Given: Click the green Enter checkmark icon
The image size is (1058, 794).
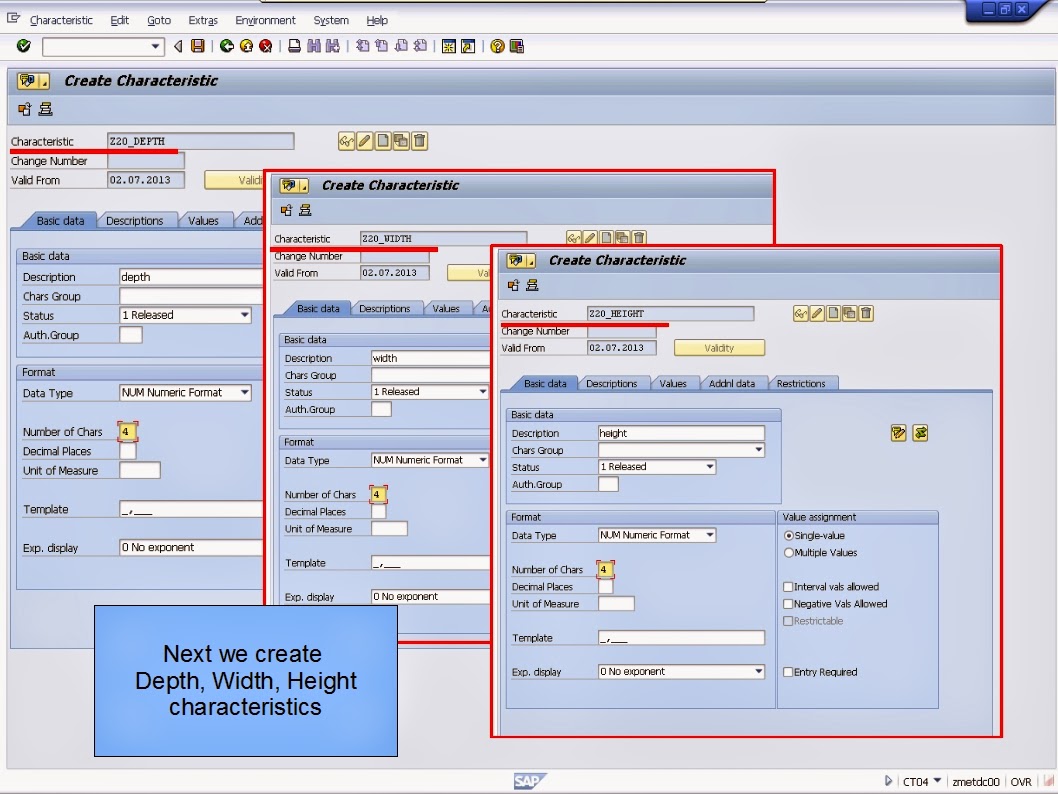Looking at the screenshot, I should [24, 46].
